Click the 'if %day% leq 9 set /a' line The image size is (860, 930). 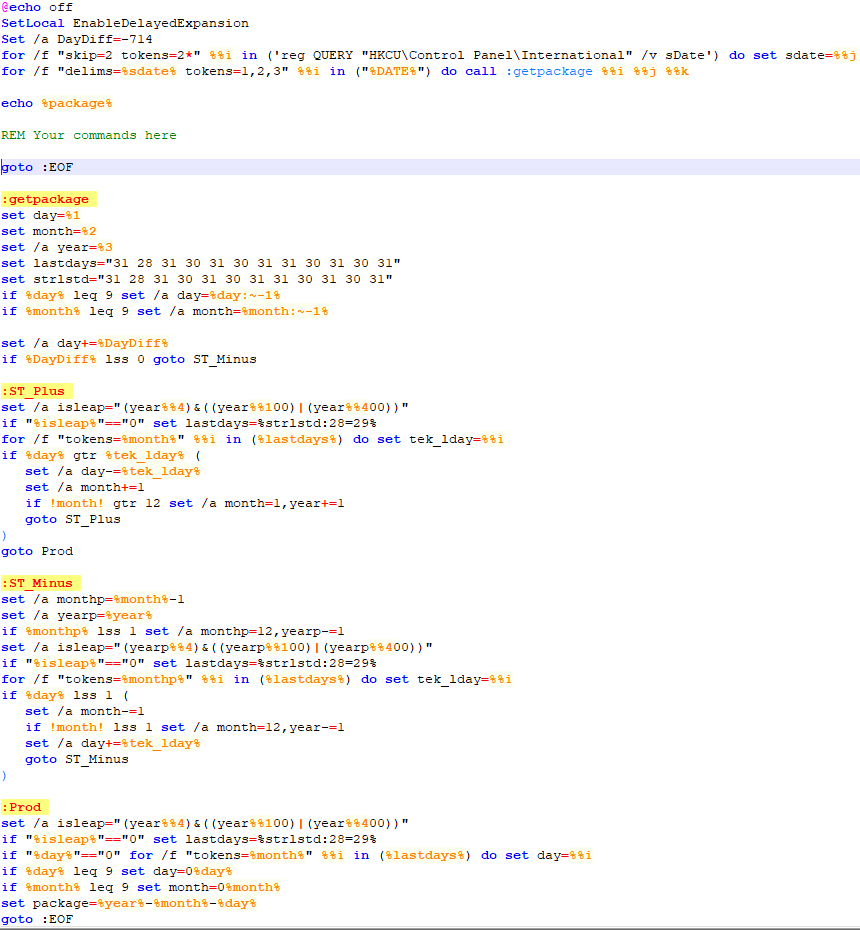pyautogui.click(x=141, y=295)
